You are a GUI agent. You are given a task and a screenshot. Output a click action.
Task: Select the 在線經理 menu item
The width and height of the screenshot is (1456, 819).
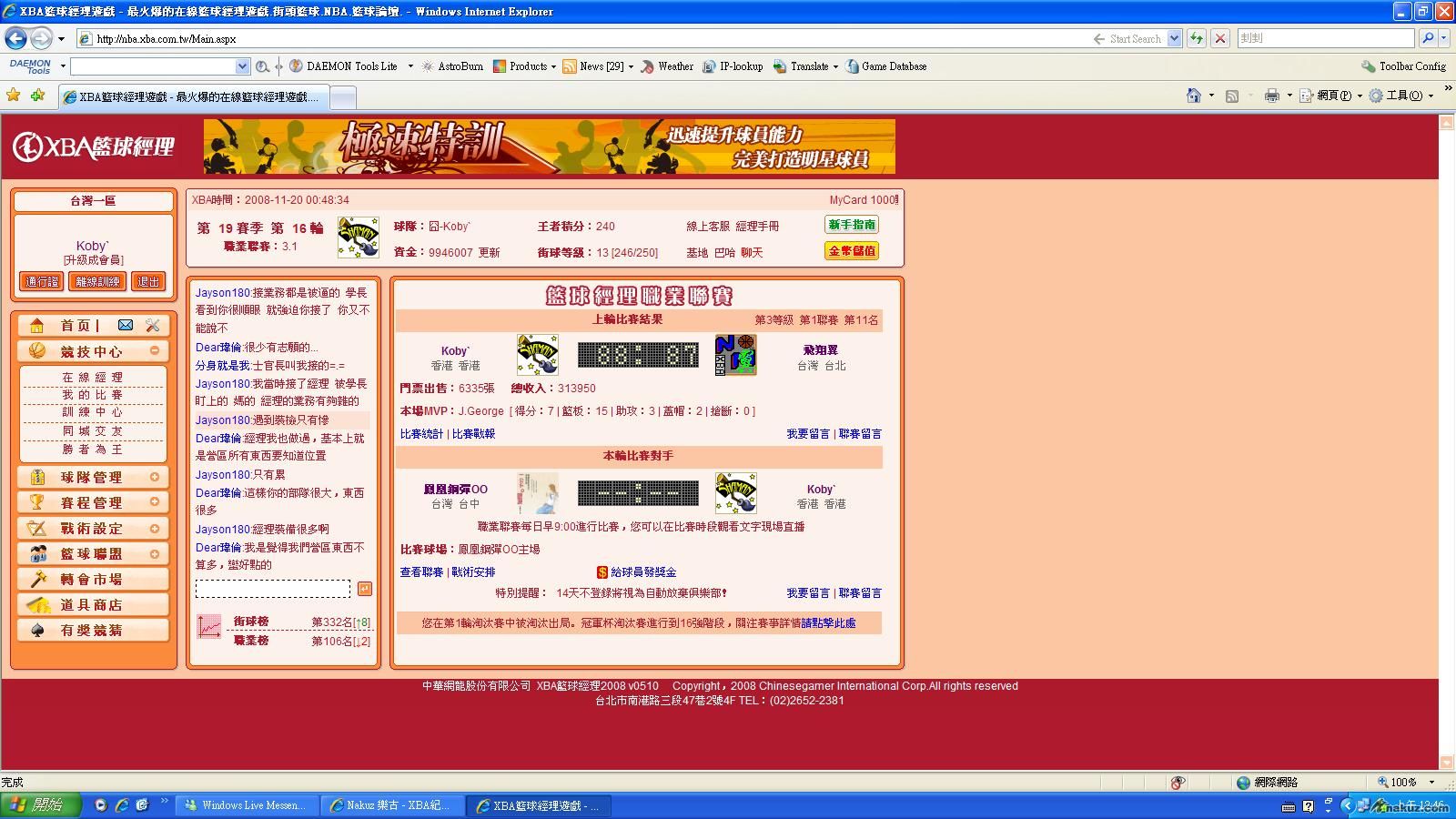point(93,377)
